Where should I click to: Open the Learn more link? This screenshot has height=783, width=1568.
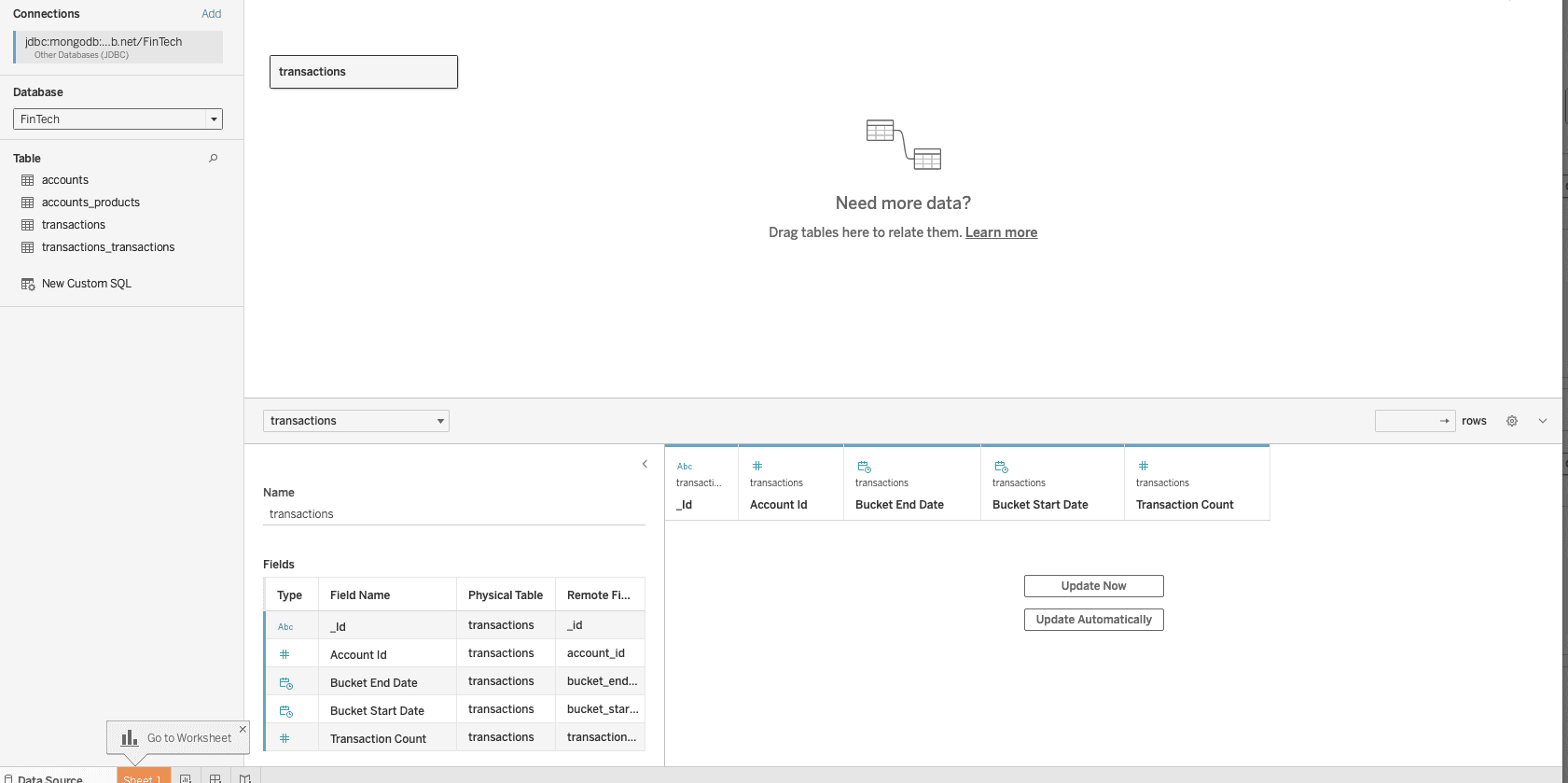pyautogui.click(x=1001, y=232)
